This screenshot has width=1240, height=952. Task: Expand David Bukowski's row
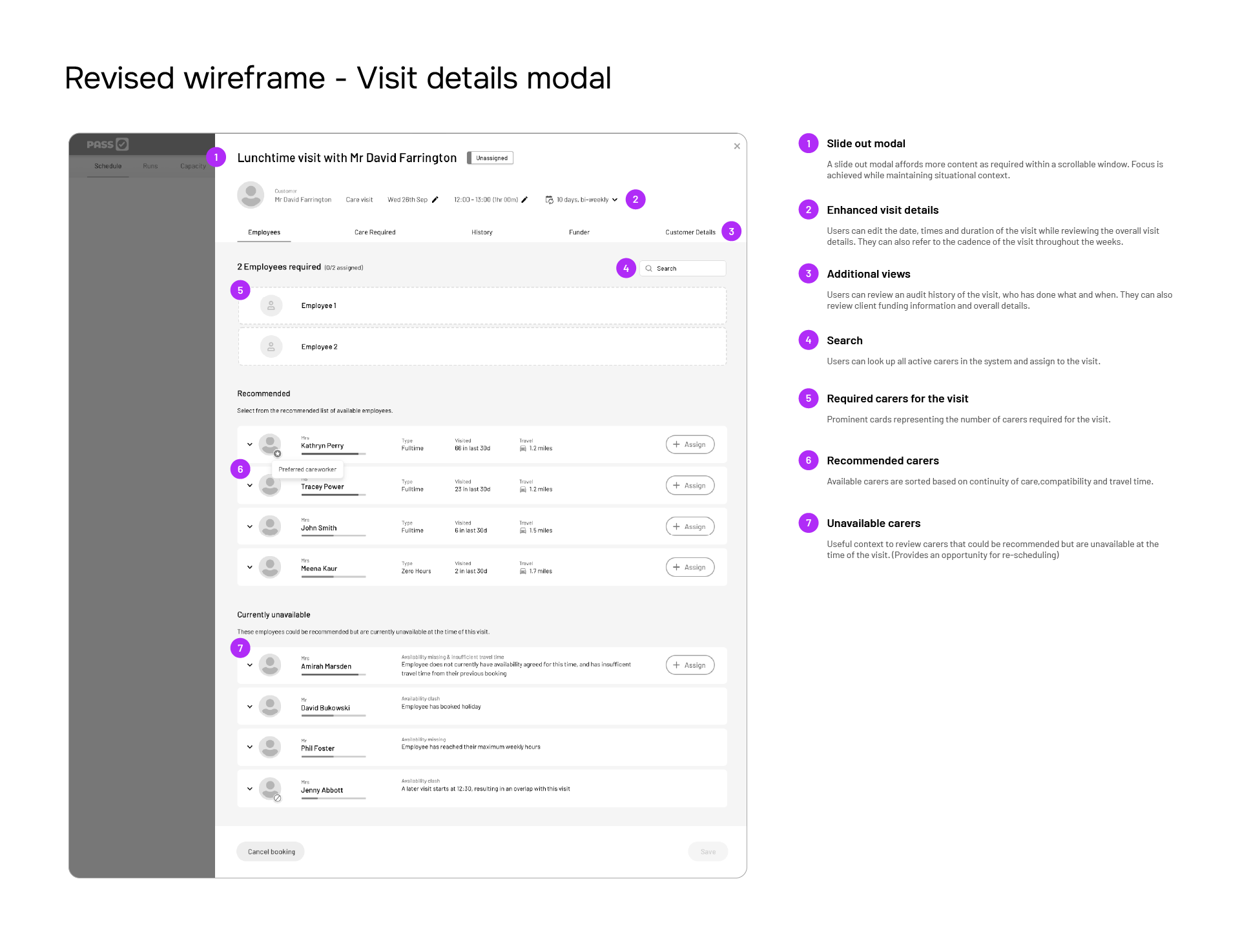pyautogui.click(x=250, y=707)
